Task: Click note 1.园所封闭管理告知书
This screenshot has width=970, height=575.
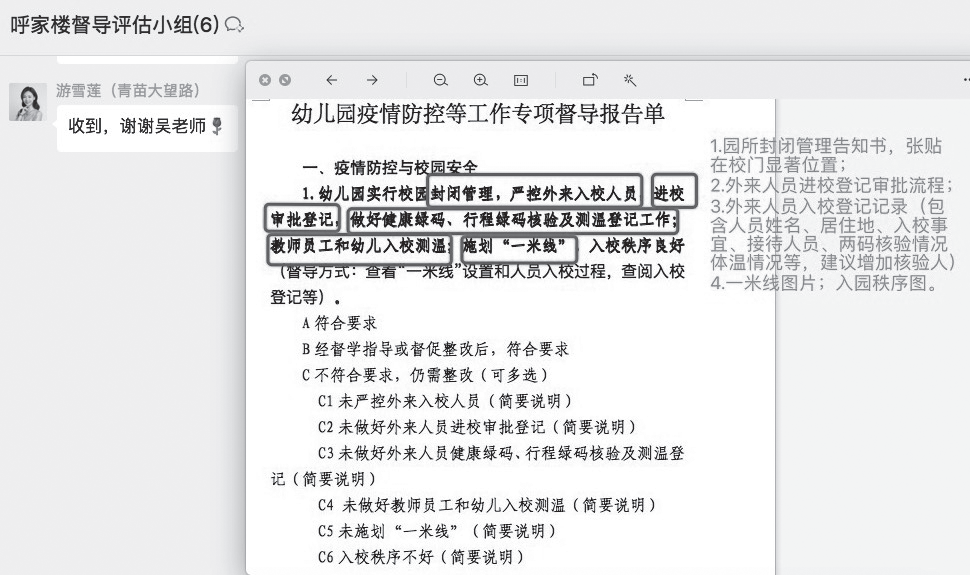Action: point(826,155)
